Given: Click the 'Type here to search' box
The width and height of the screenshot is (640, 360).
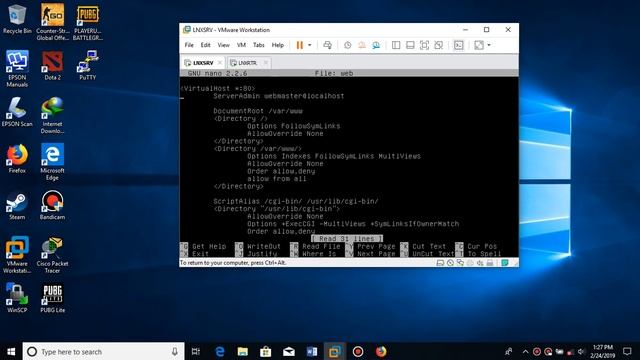Looking at the screenshot, I should tap(103, 351).
